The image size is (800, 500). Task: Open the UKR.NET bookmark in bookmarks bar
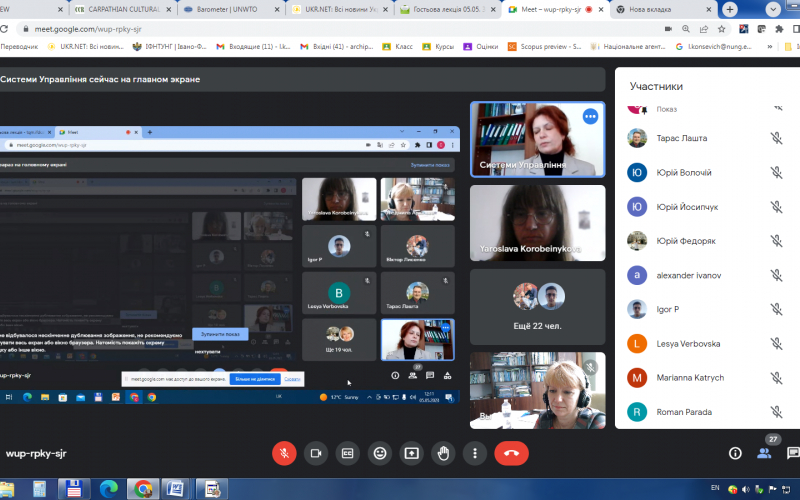[x=85, y=46]
